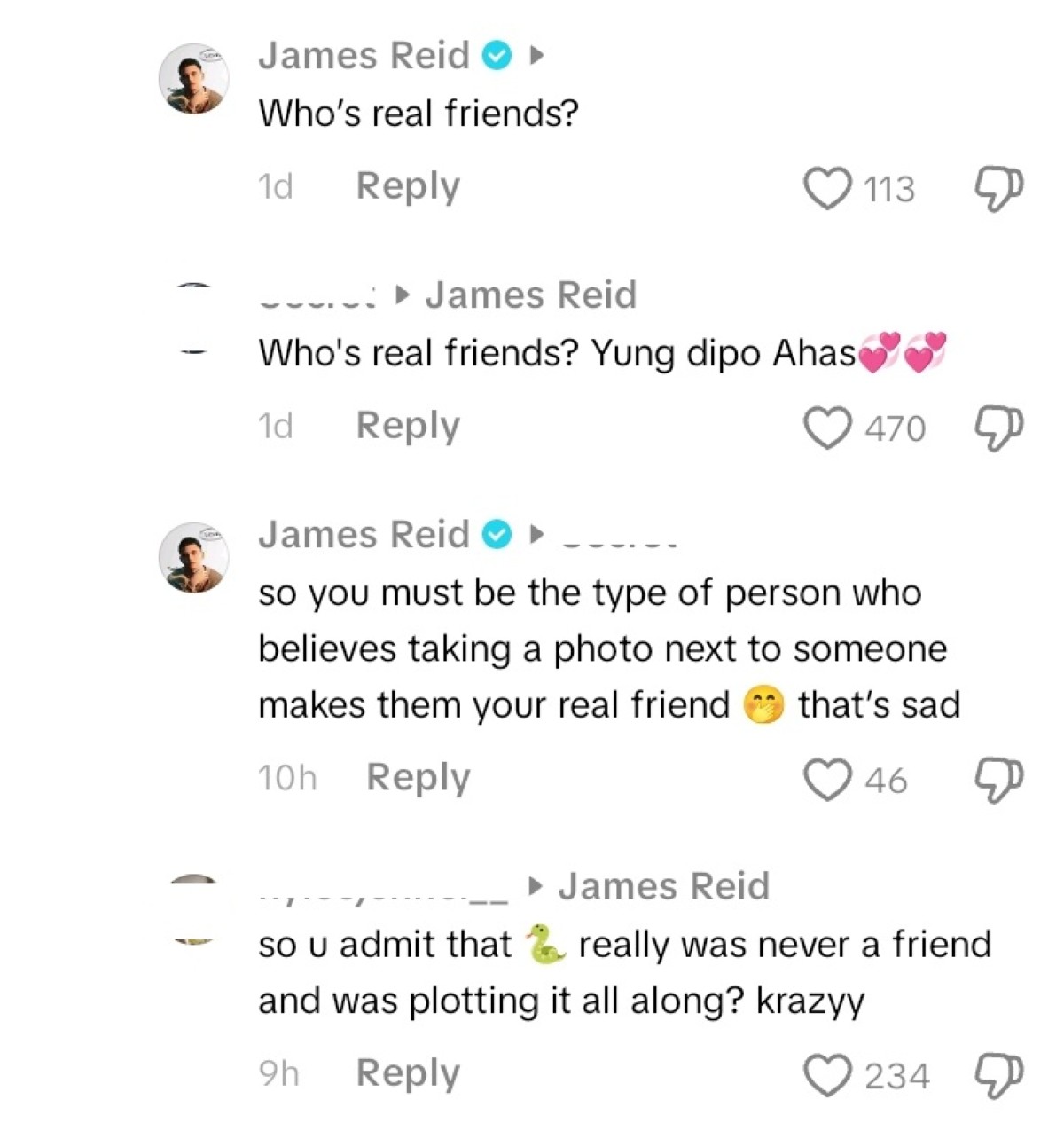Reply to the 10h-old comment

point(419,778)
